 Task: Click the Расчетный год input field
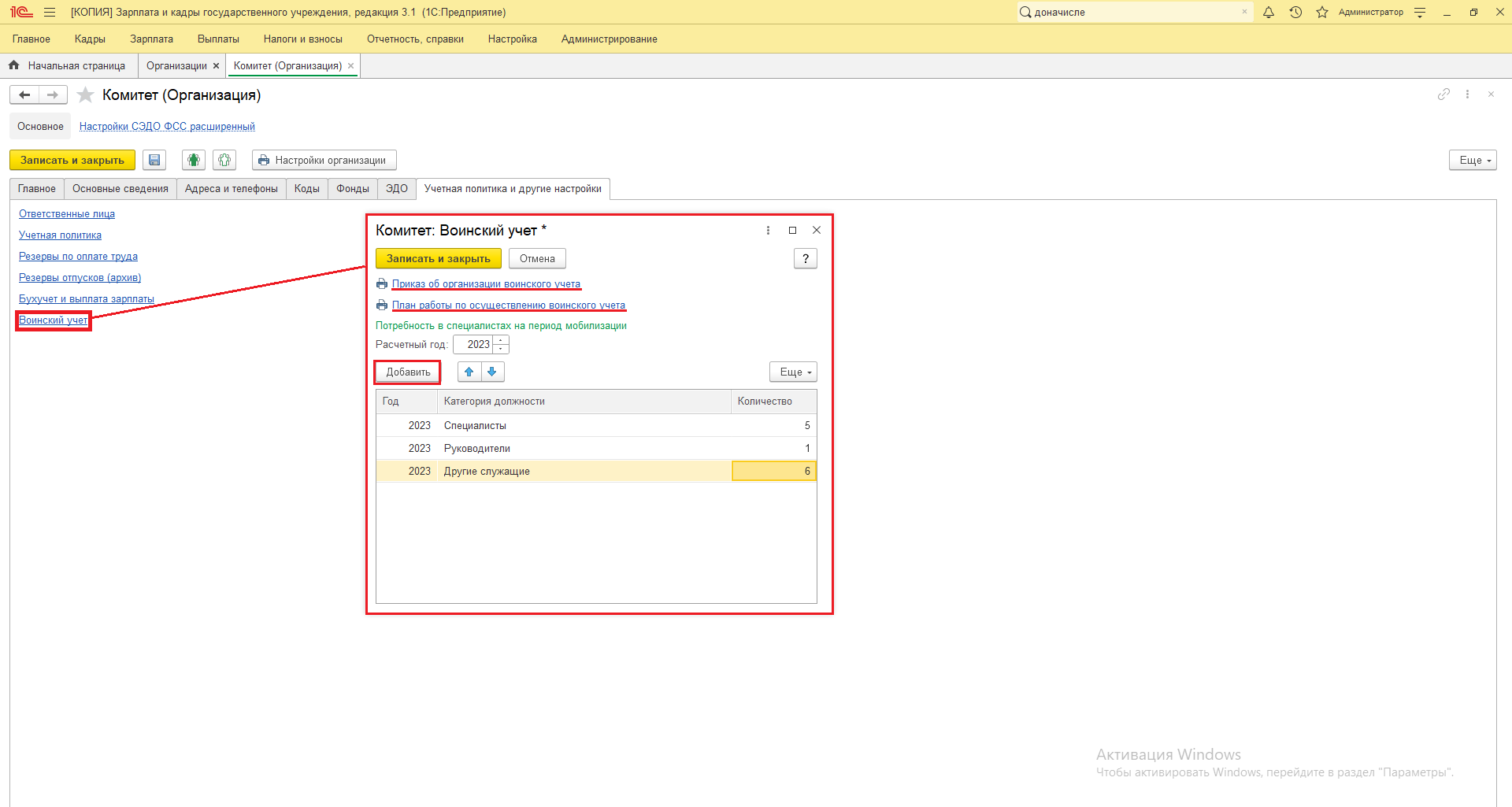point(473,345)
